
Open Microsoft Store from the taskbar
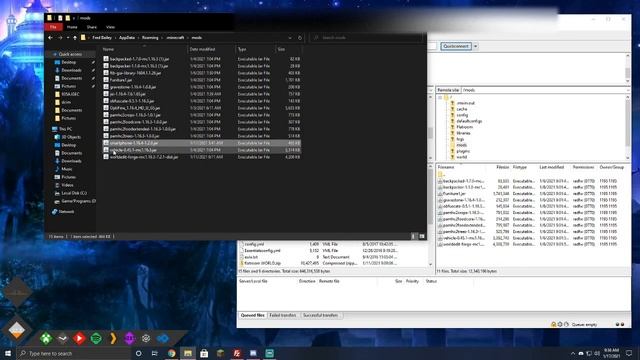pyautogui.click(x=204, y=353)
